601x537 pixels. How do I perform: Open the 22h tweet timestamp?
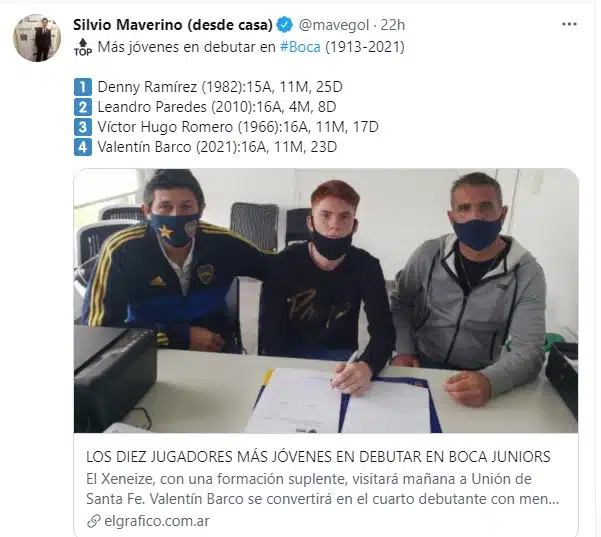tap(392, 25)
